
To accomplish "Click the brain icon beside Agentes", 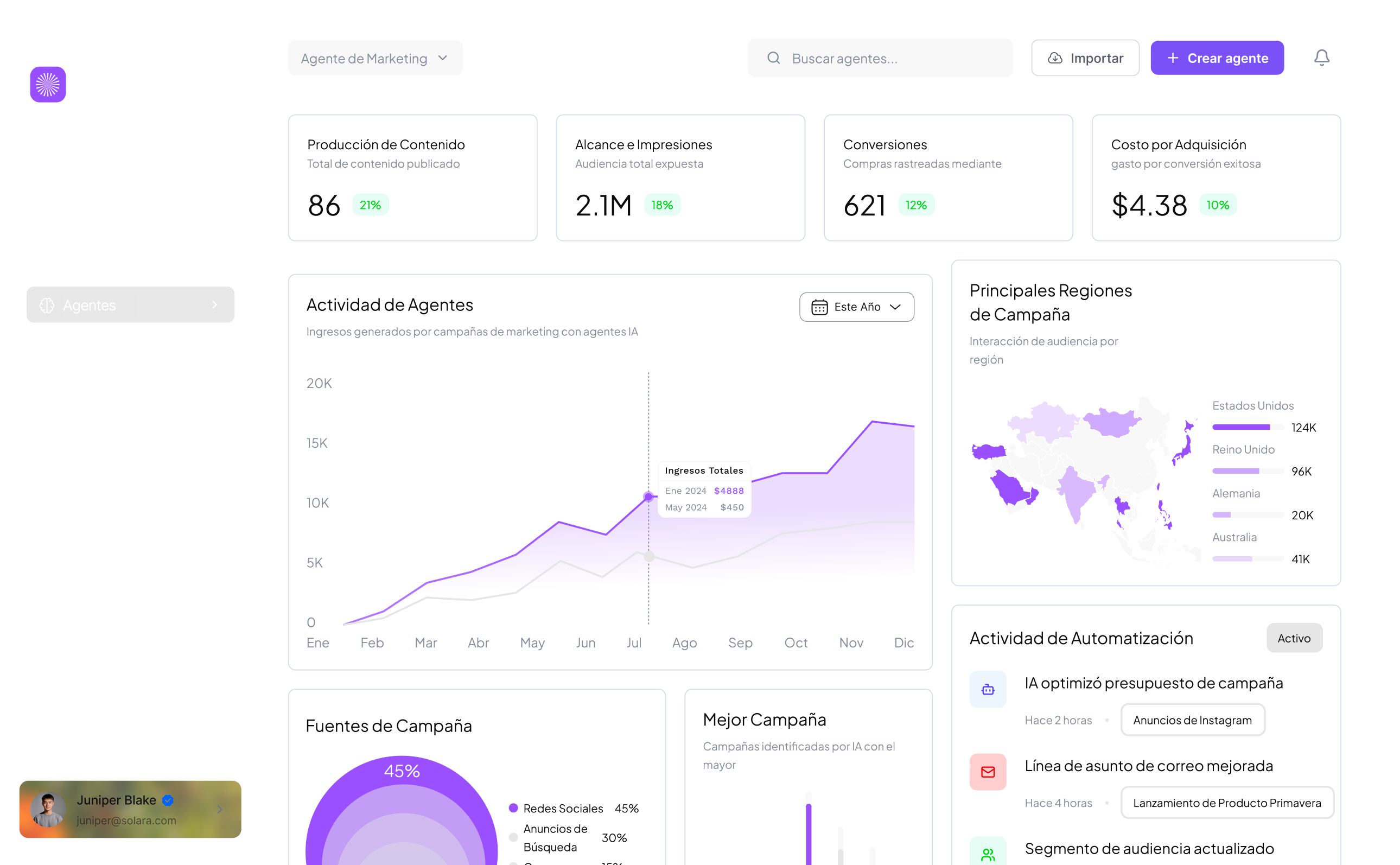I will [x=47, y=306].
